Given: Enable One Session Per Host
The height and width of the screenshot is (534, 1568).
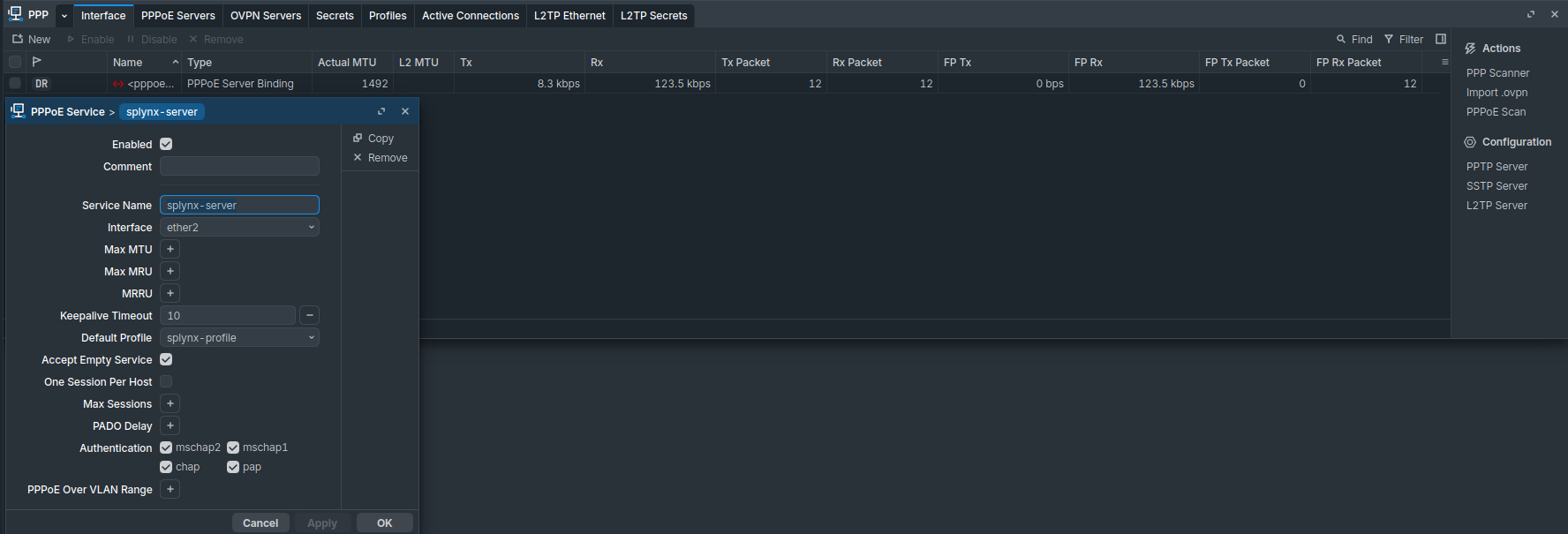Looking at the screenshot, I should (x=166, y=382).
